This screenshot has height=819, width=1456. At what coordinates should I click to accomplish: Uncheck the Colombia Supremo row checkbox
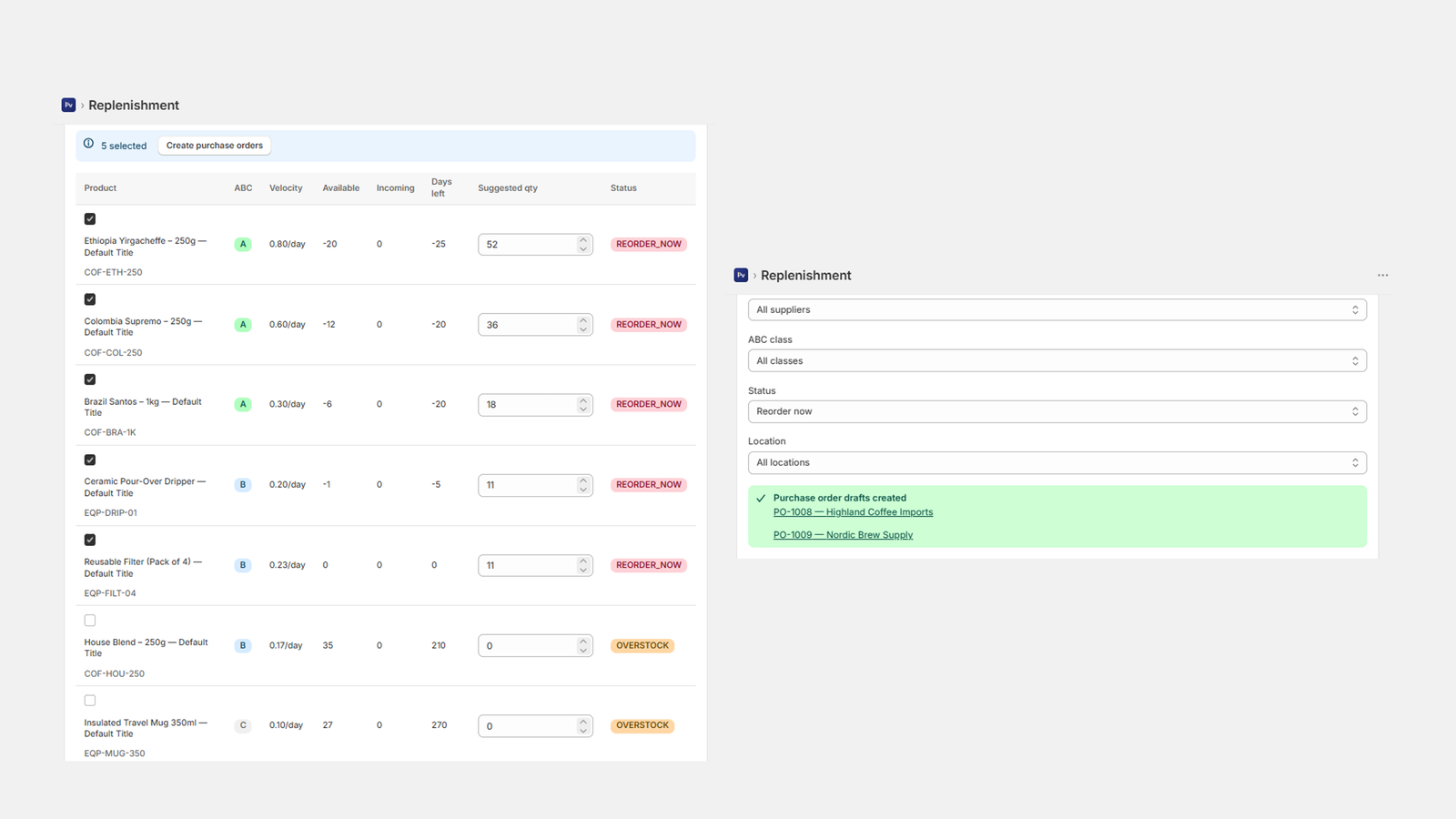click(90, 299)
